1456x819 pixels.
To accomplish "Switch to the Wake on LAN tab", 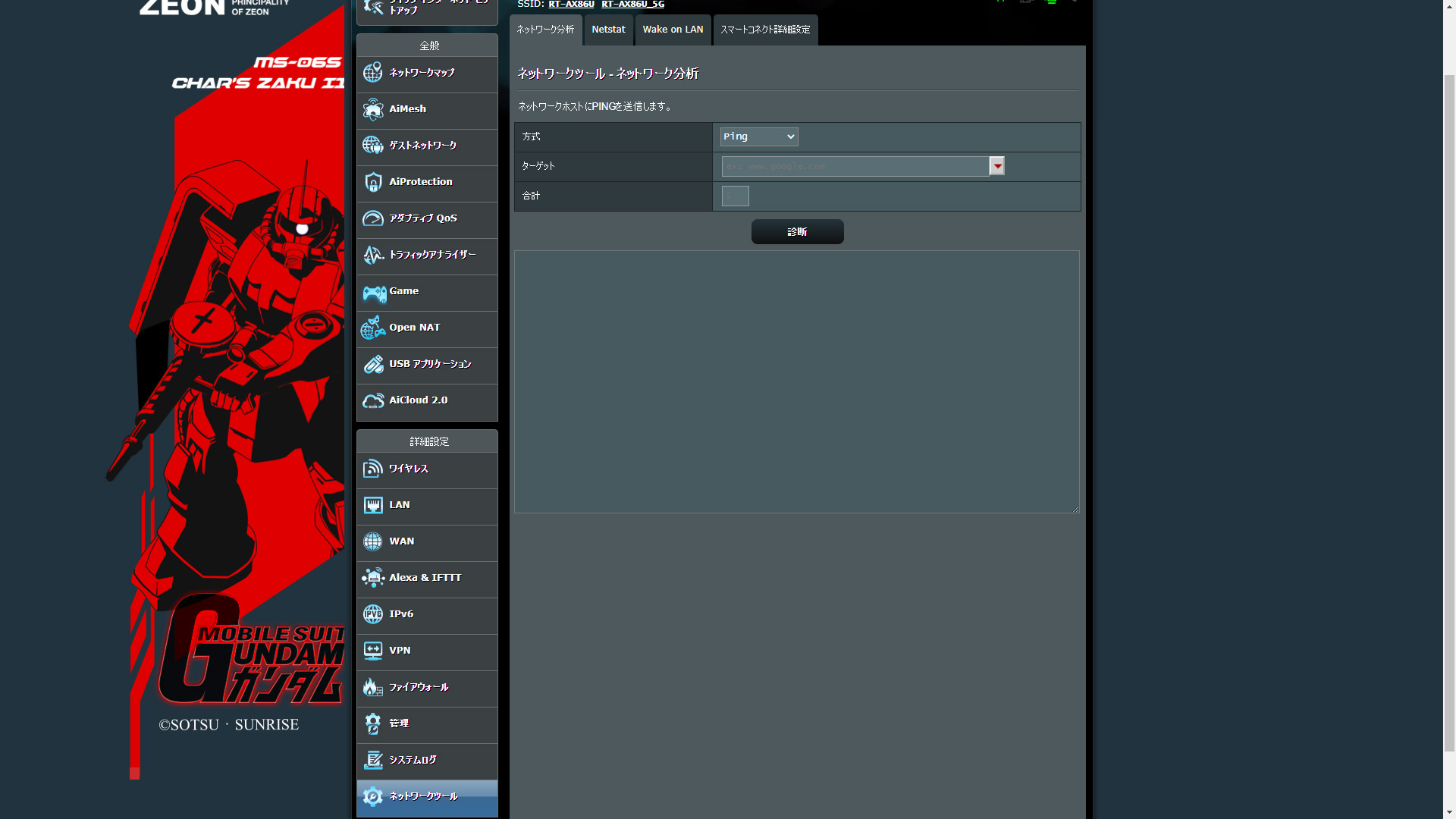I will point(673,30).
